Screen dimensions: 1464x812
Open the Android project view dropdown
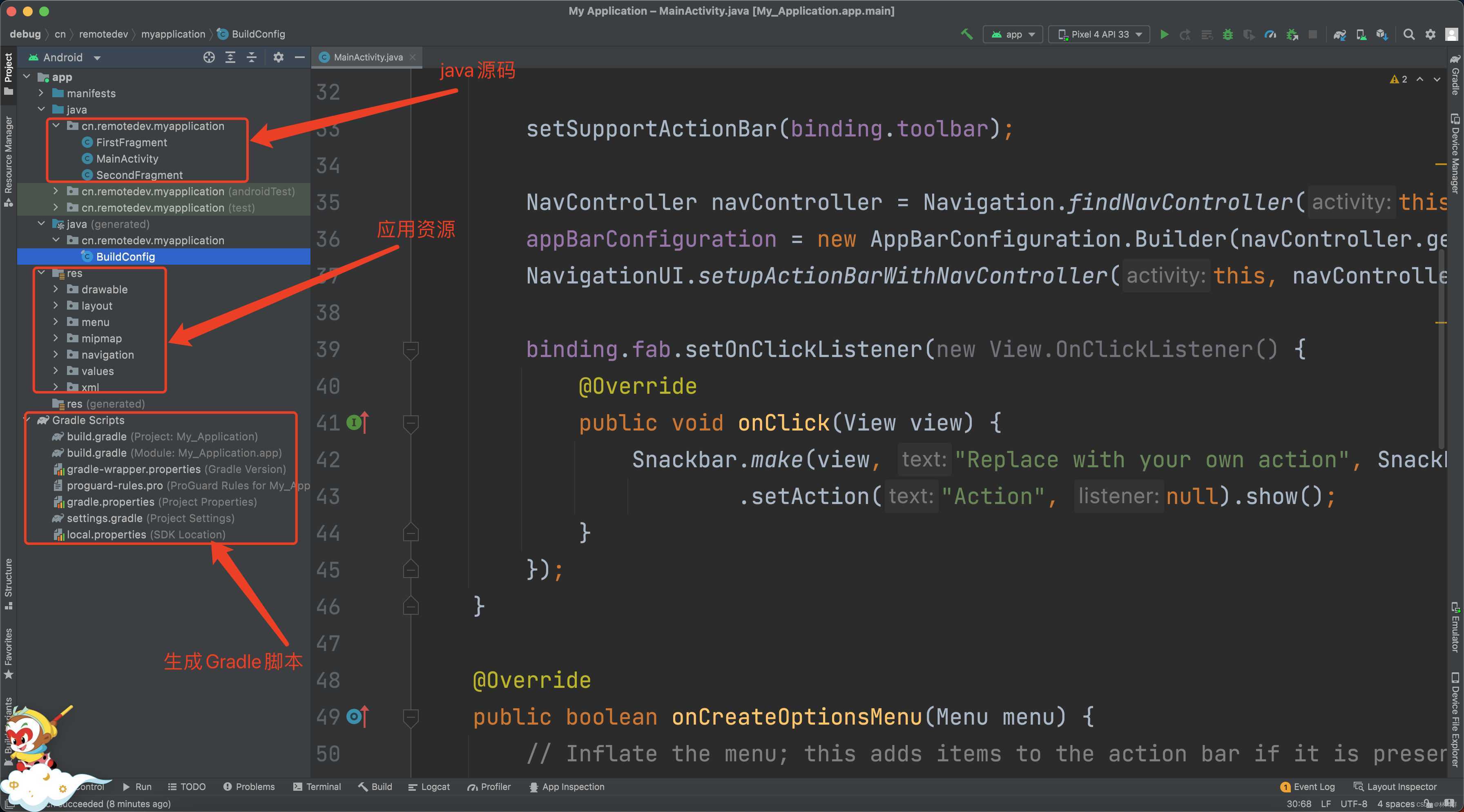(97, 58)
